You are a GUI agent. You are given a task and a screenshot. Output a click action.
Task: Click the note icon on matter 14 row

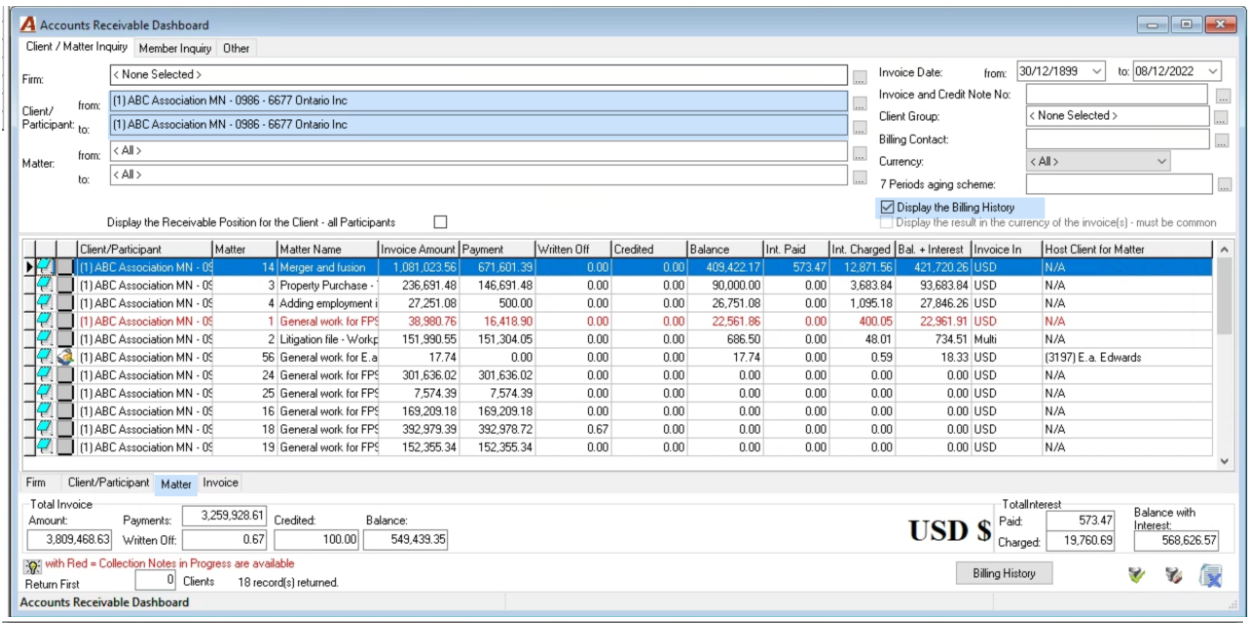45,267
